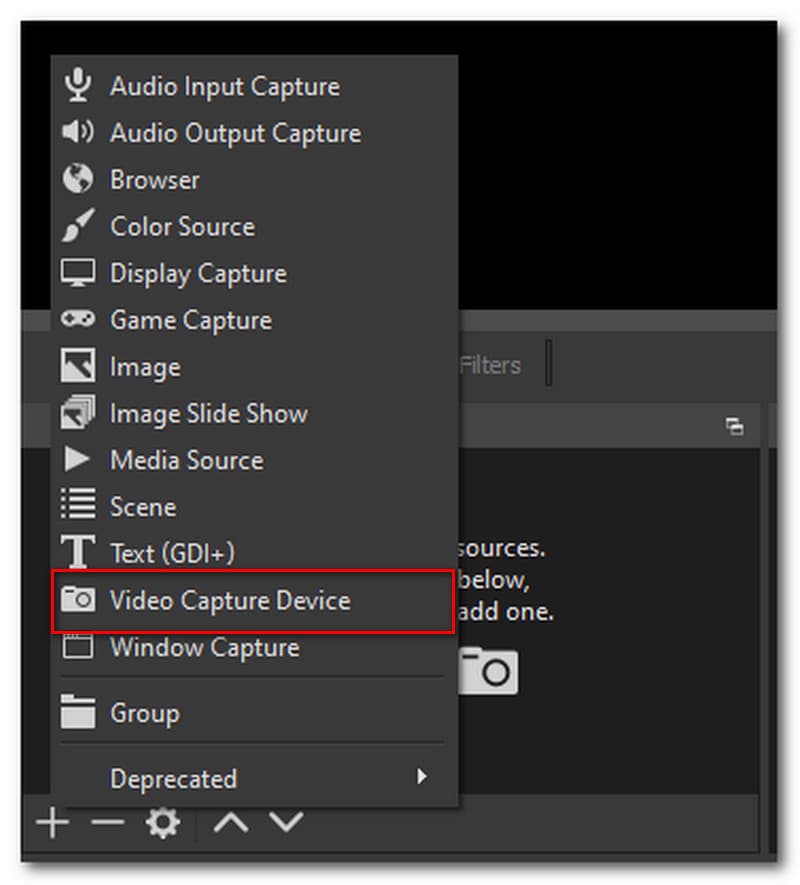This screenshot has height=885, width=800.
Task: Select Color Source menu entry
Action: [254, 226]
